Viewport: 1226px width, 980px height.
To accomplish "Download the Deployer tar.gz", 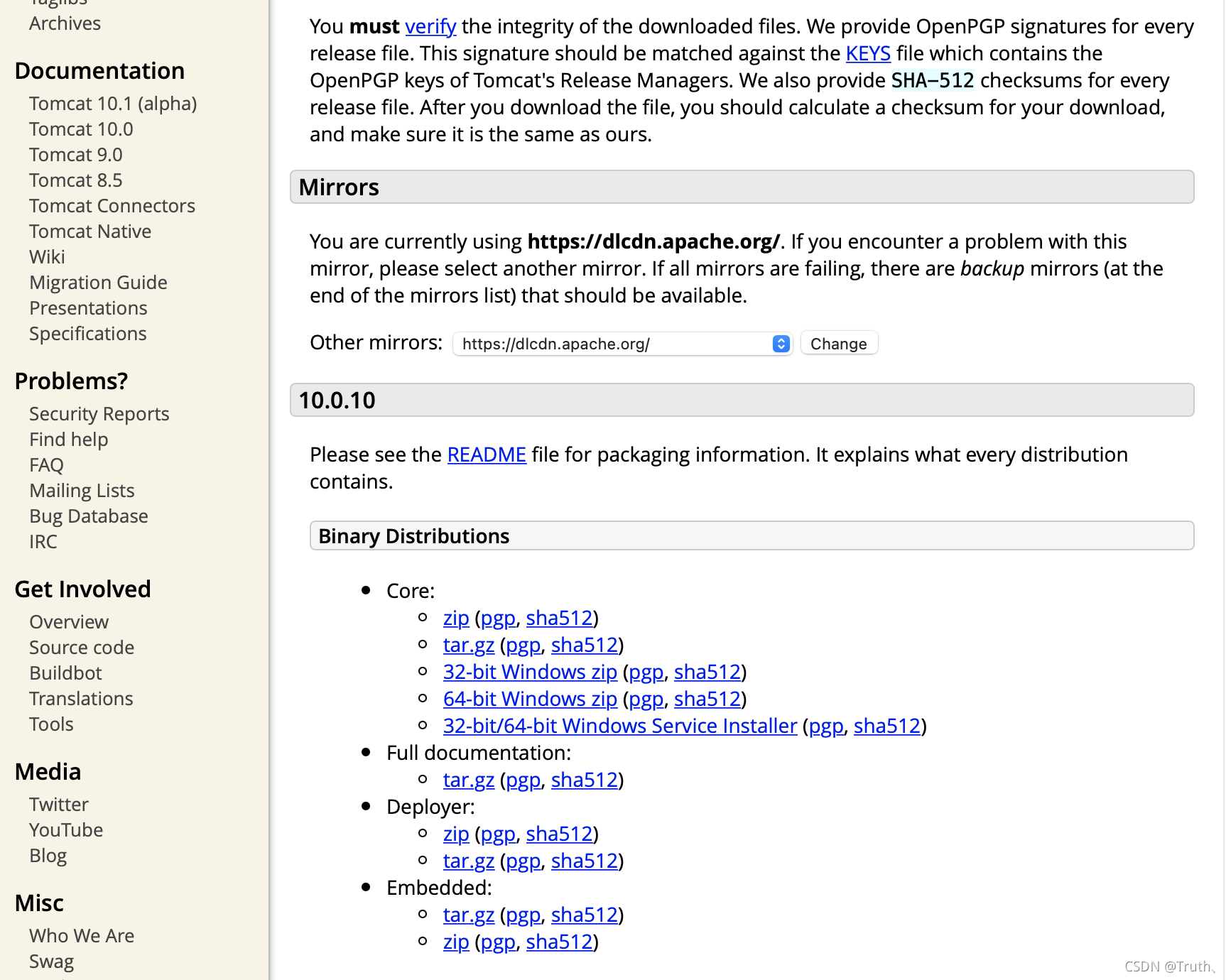I will click(x=469, y=861).
